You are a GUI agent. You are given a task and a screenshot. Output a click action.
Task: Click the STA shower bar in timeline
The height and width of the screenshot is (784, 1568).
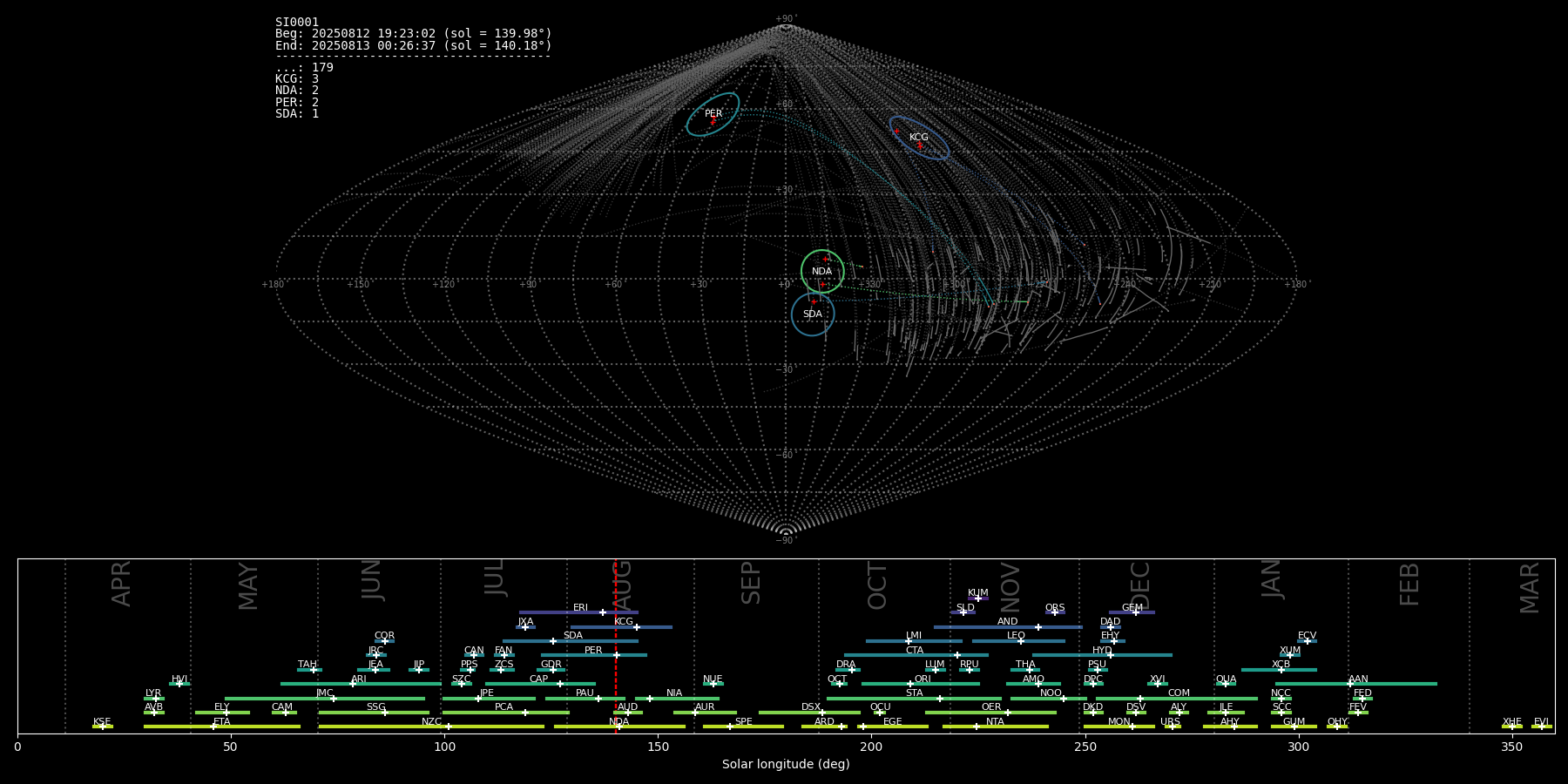point(914,698)
